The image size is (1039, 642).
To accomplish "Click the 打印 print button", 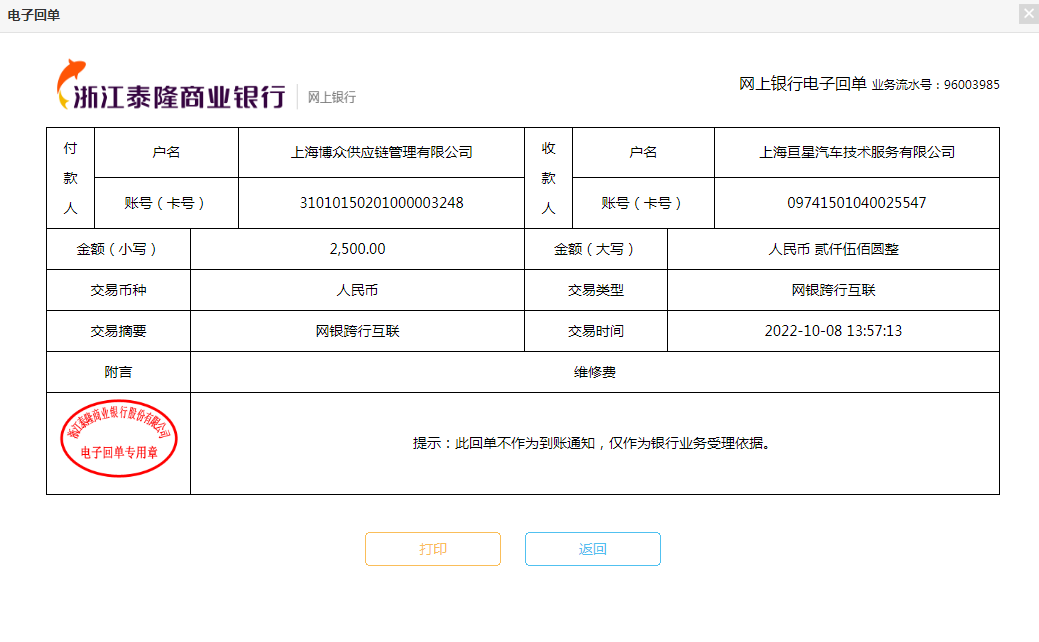I will (432, 549).
